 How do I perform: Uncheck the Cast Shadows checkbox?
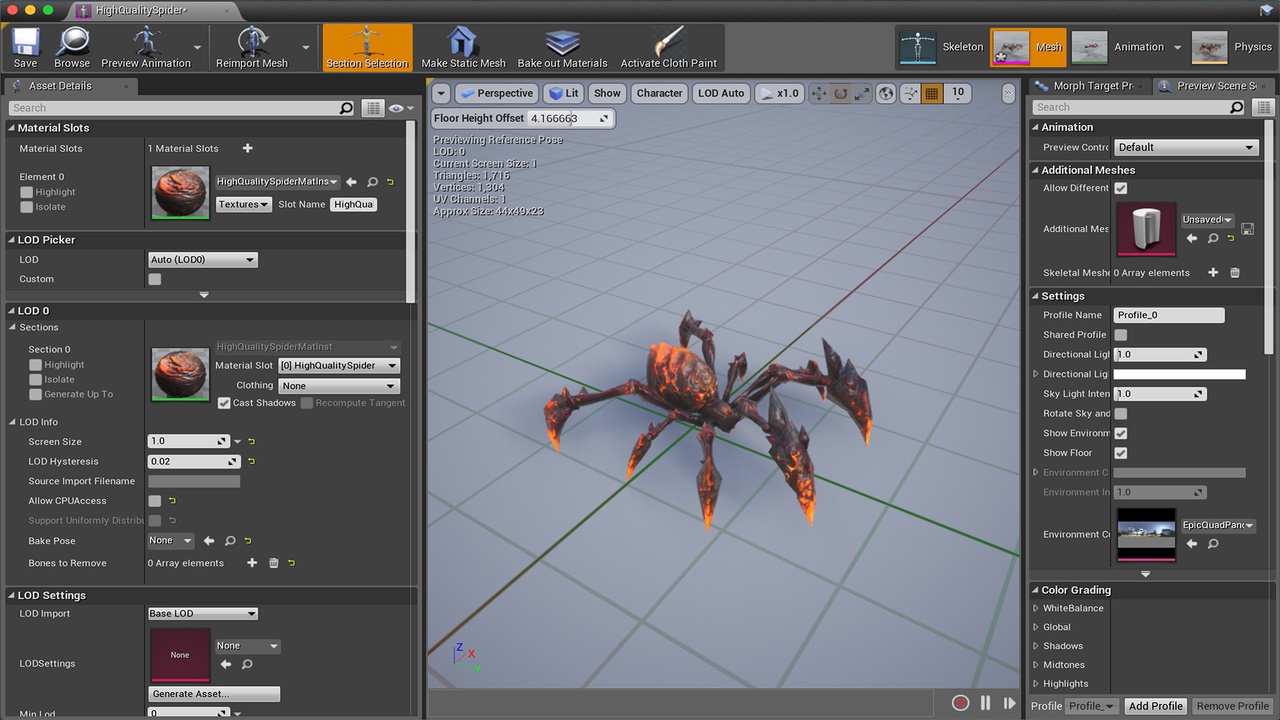[224, 403]
